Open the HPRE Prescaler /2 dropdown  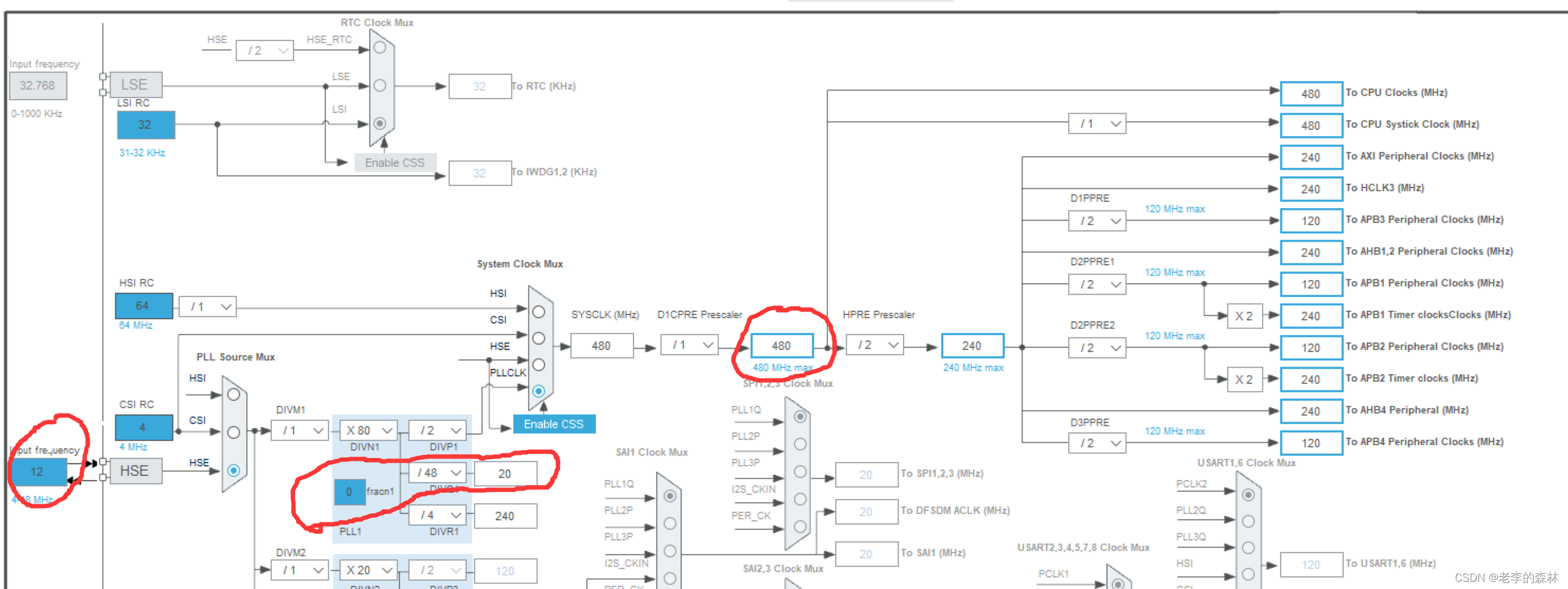click(x=874, y=345)
